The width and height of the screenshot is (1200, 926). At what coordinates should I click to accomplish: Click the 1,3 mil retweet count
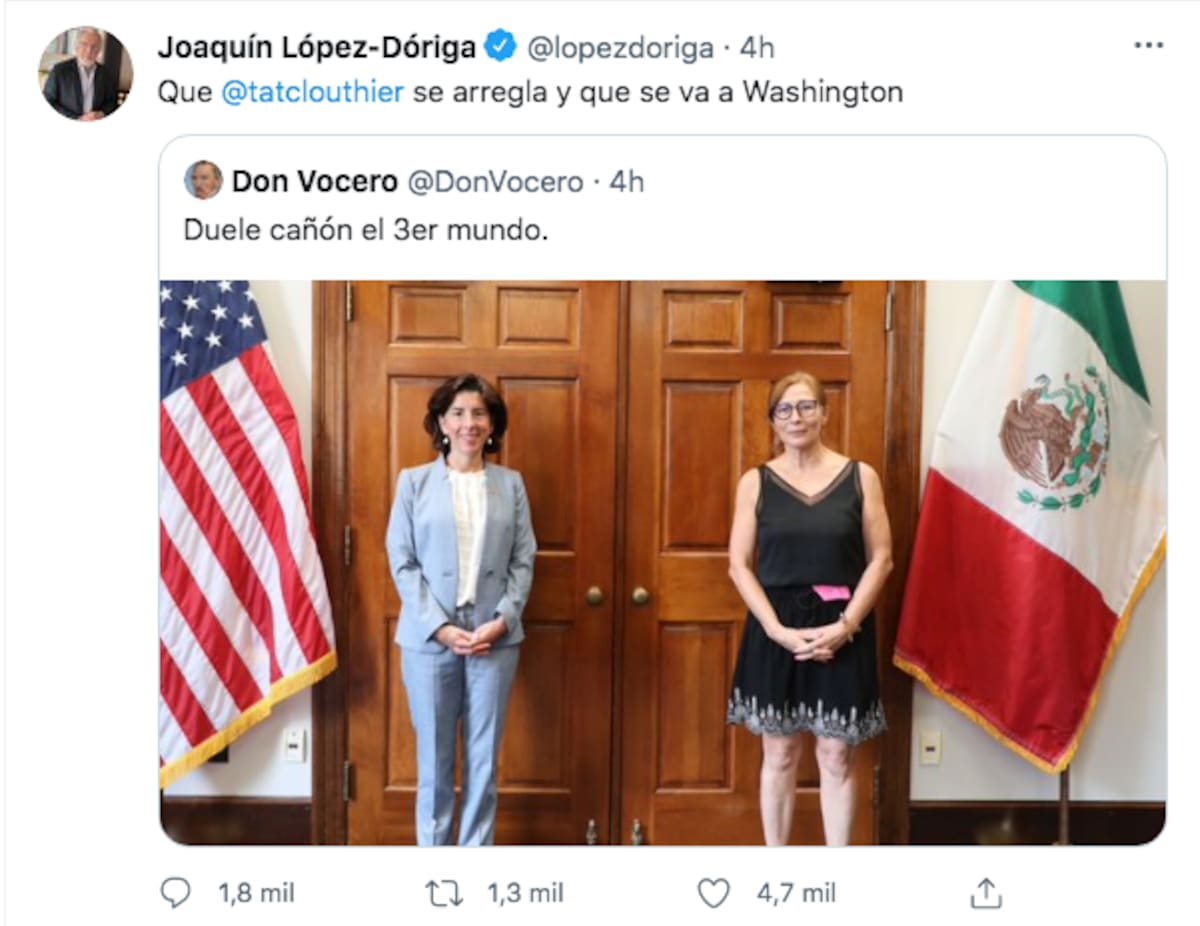coord(525,893)
